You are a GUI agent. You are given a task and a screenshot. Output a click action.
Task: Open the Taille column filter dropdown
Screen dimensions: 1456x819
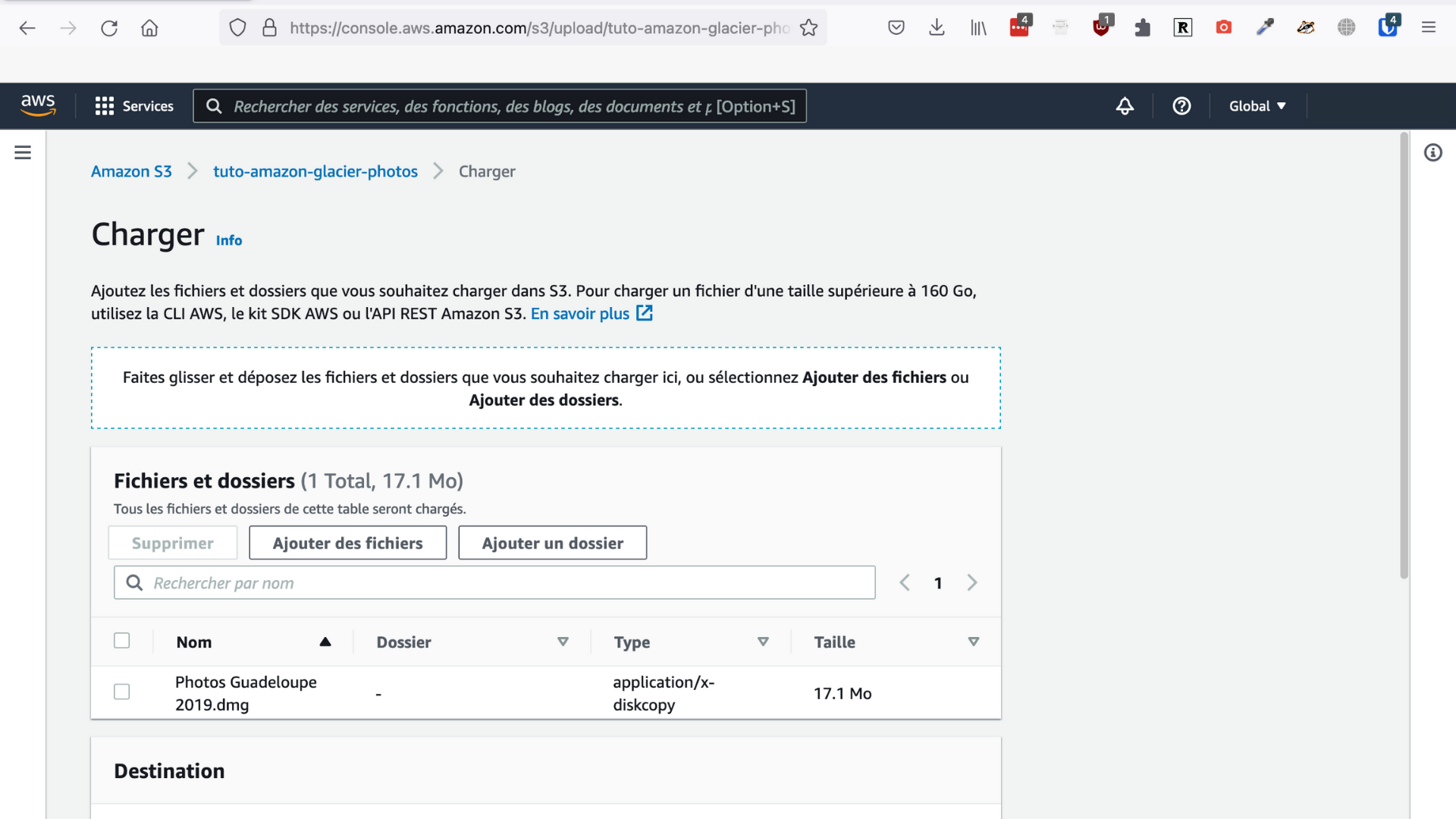click(x=974, y=641)
